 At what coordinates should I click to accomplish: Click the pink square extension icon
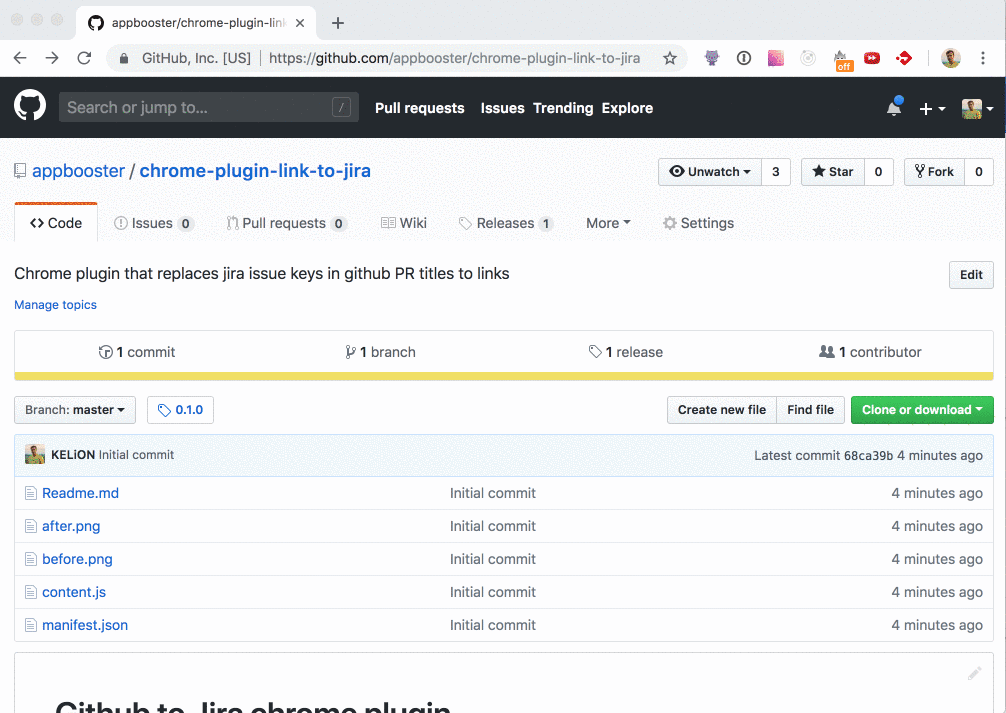[x=776, y=58]
